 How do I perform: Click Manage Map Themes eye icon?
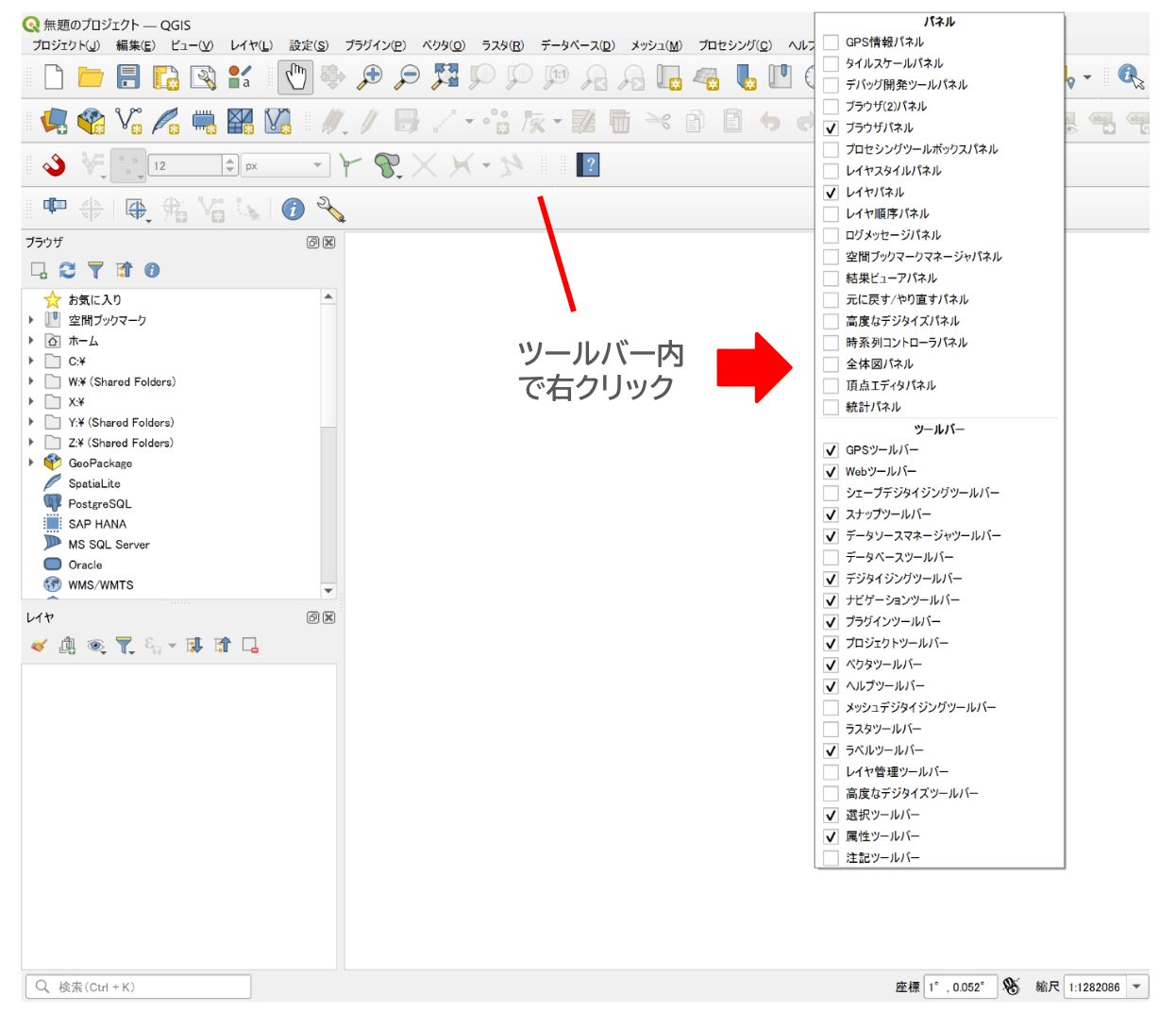[96, 646]
